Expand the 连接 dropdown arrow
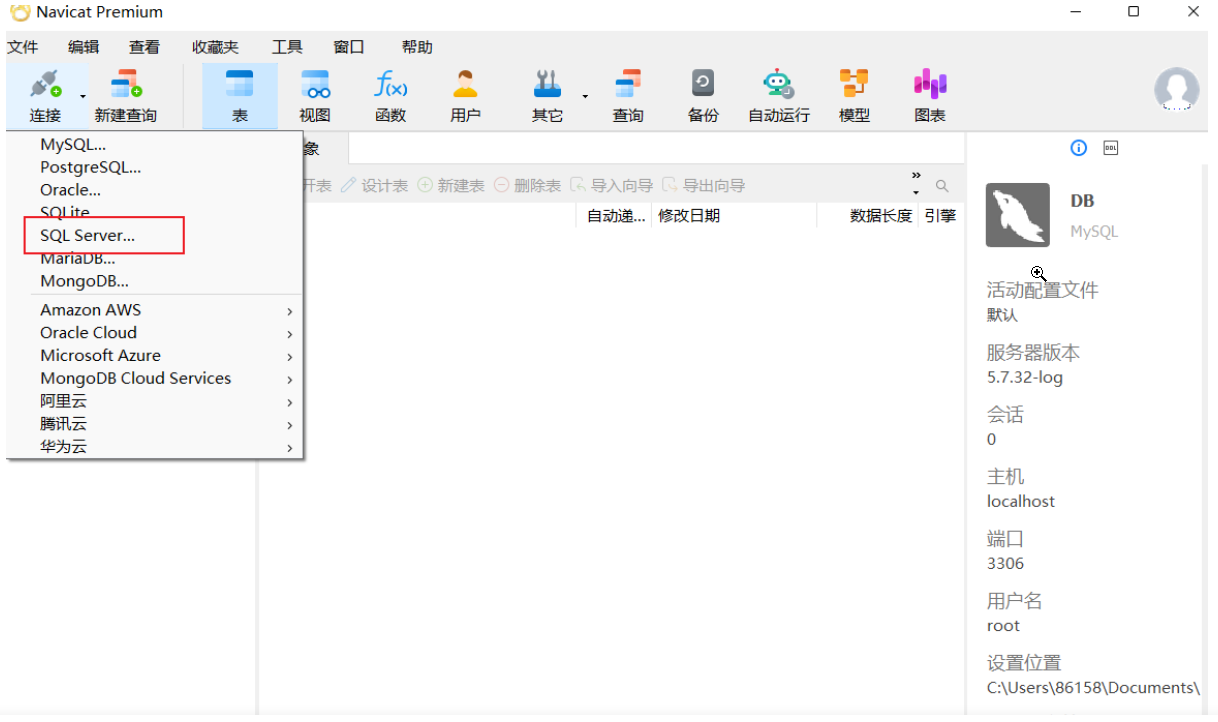The height and width of the screenshot is (722, 1218). click(83, 97)
